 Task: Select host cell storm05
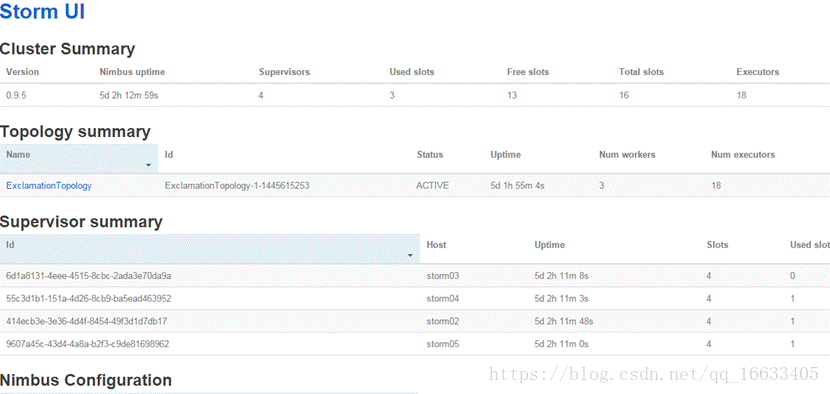pos(443,344)
